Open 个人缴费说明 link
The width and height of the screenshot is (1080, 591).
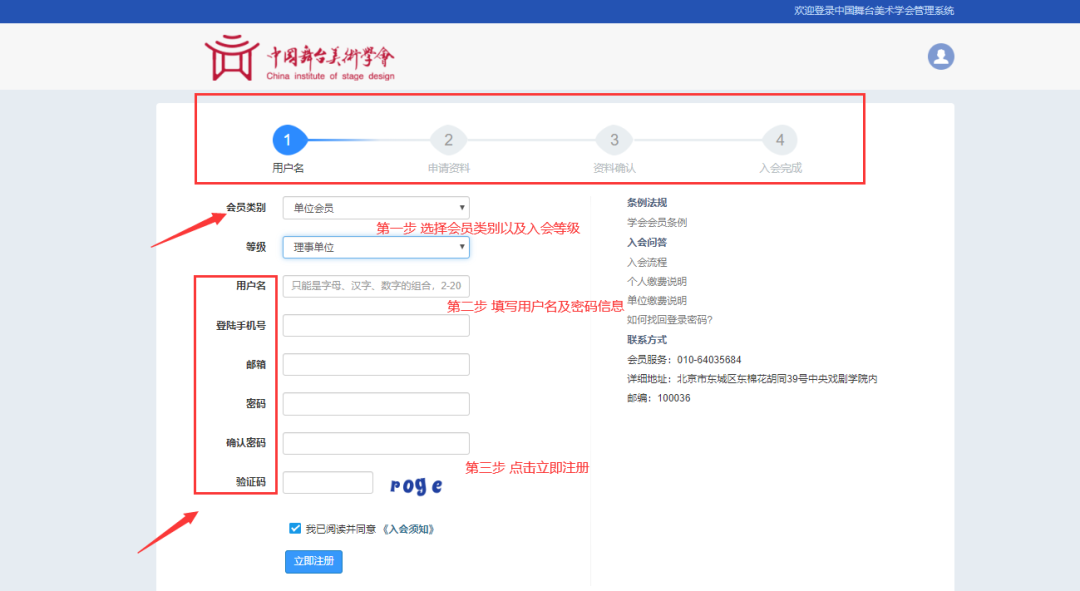pos(657,281)
